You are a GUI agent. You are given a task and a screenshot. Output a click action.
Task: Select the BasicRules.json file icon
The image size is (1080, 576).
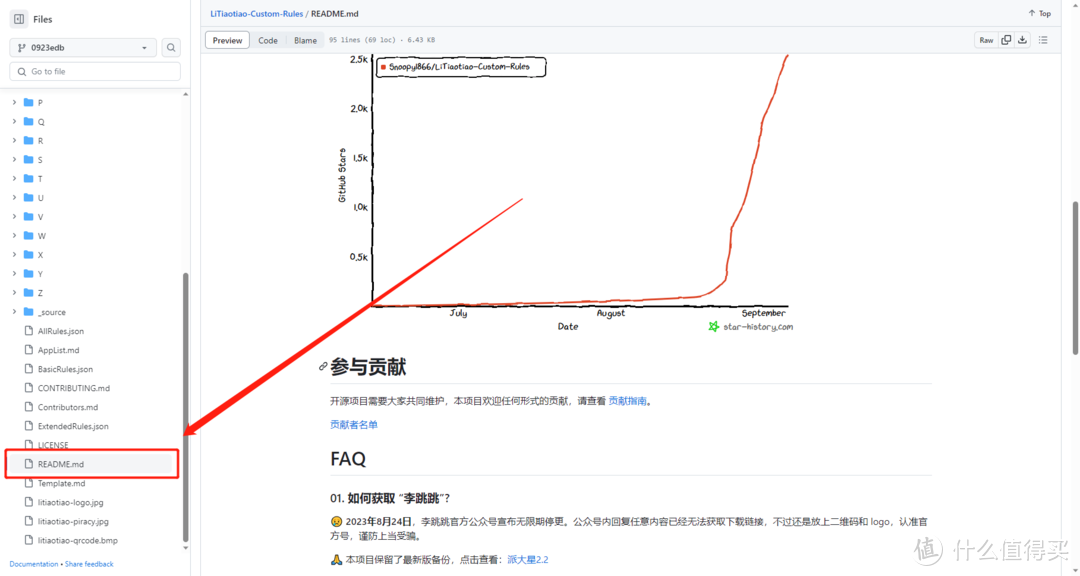28,369
